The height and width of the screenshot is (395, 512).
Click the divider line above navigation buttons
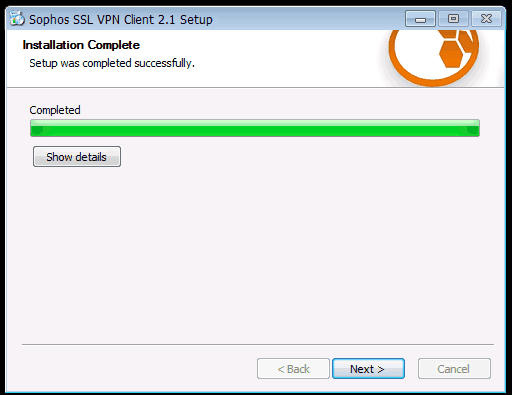click(x=258, y=344)
